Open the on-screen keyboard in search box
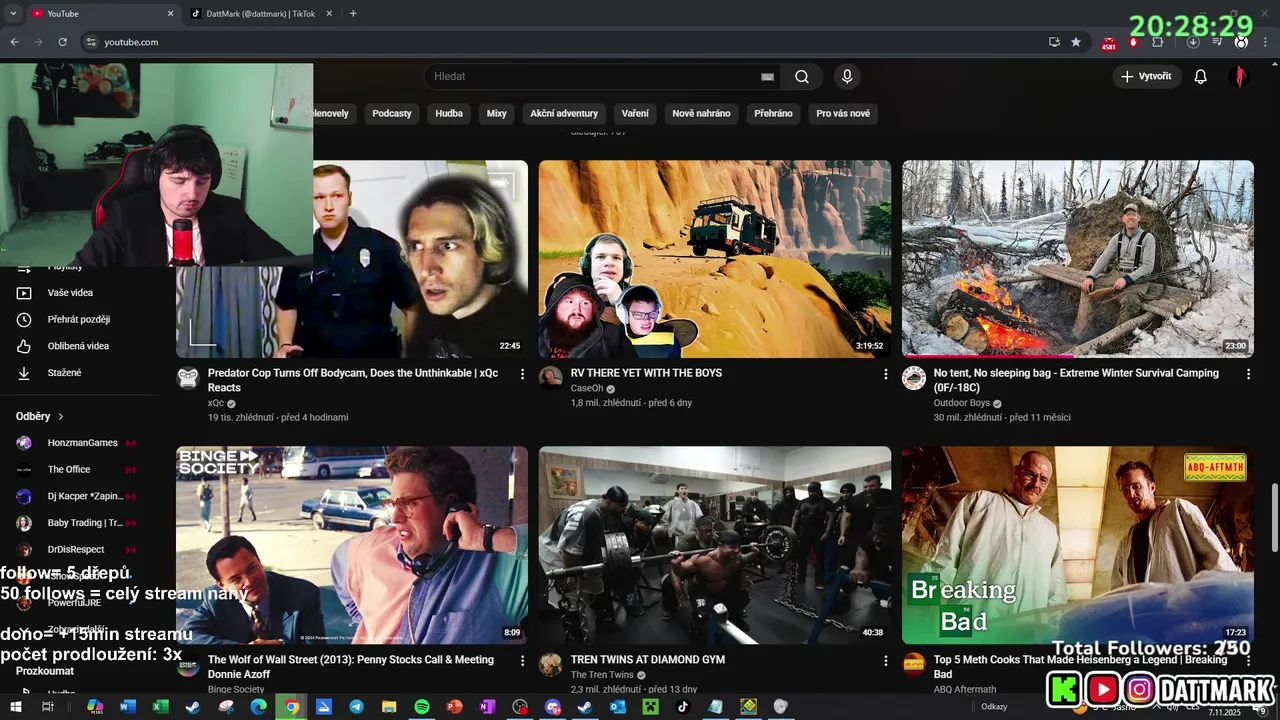 point(767,76)
